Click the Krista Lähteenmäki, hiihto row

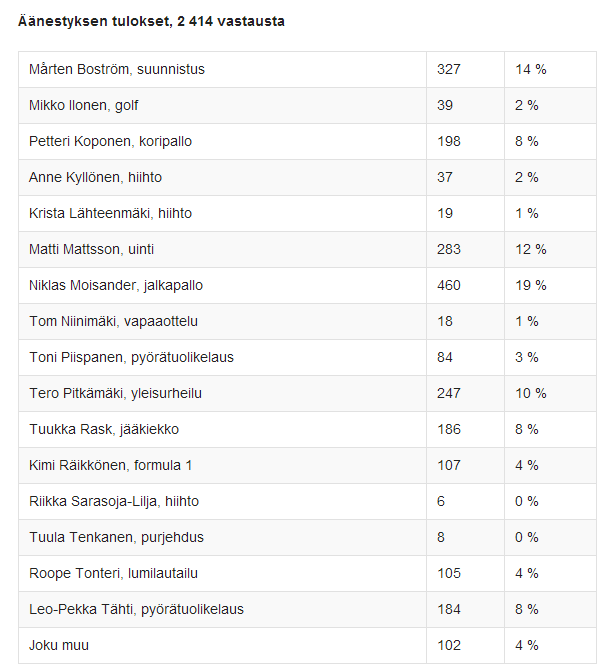(x=307, y=213)
